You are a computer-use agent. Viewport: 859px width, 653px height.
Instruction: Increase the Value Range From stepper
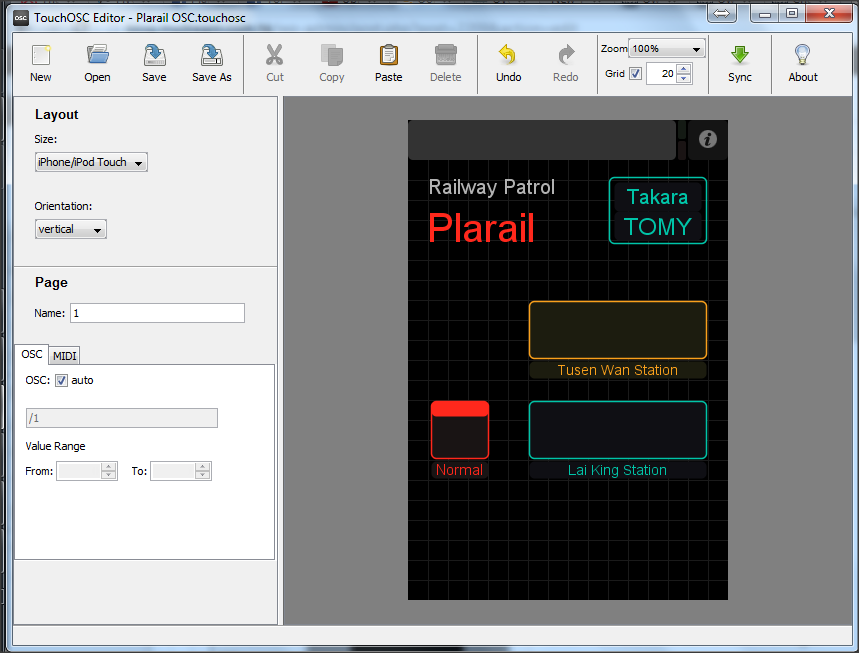coord(108,466)
